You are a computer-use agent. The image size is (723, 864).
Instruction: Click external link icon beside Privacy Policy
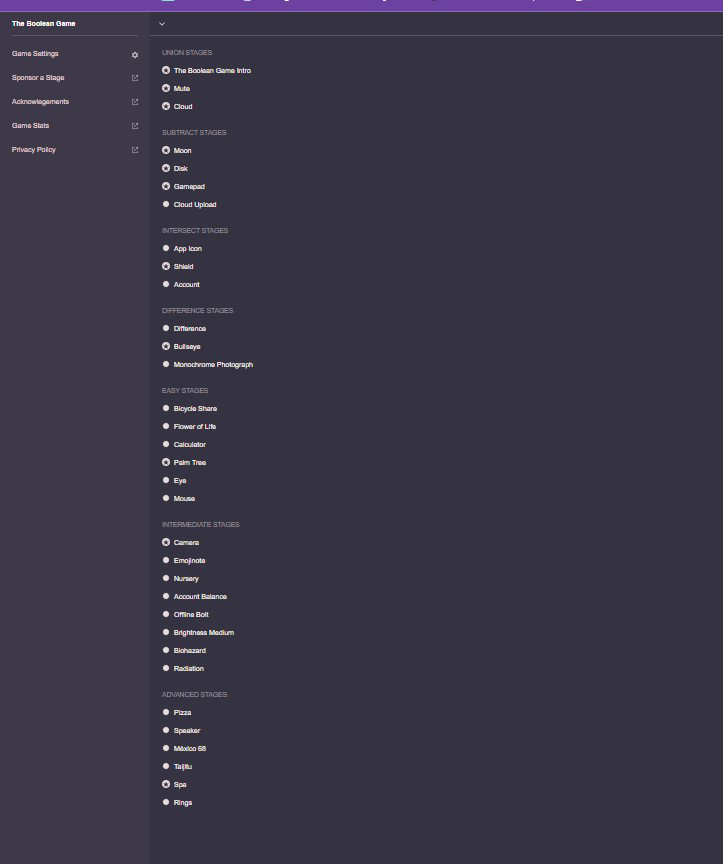pos(135,150)
